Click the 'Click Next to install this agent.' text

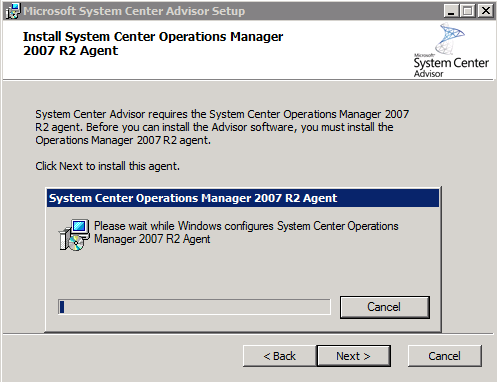tap(107, 166)
